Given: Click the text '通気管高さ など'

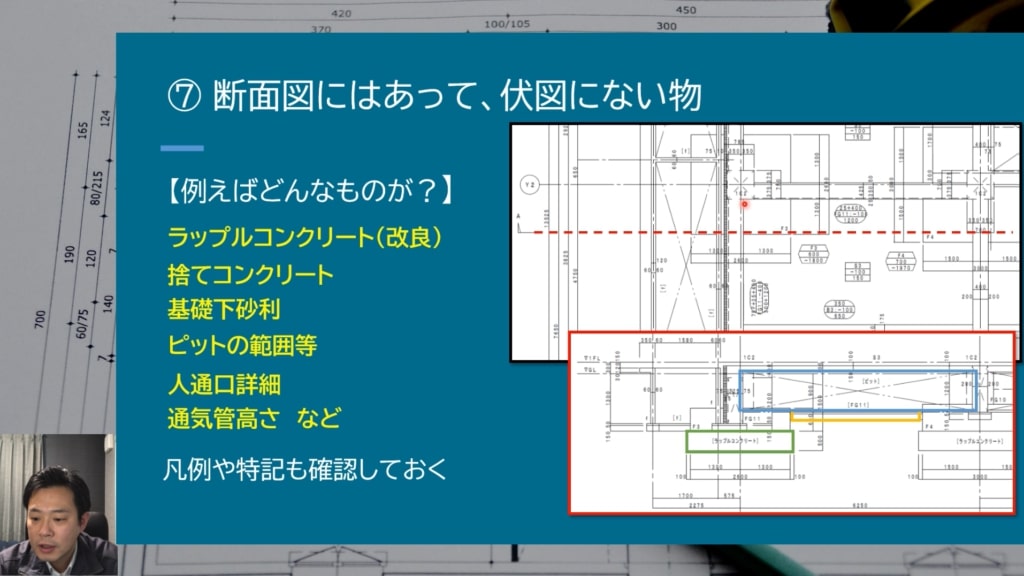Looking at the screenshot, I should (254, 418).
